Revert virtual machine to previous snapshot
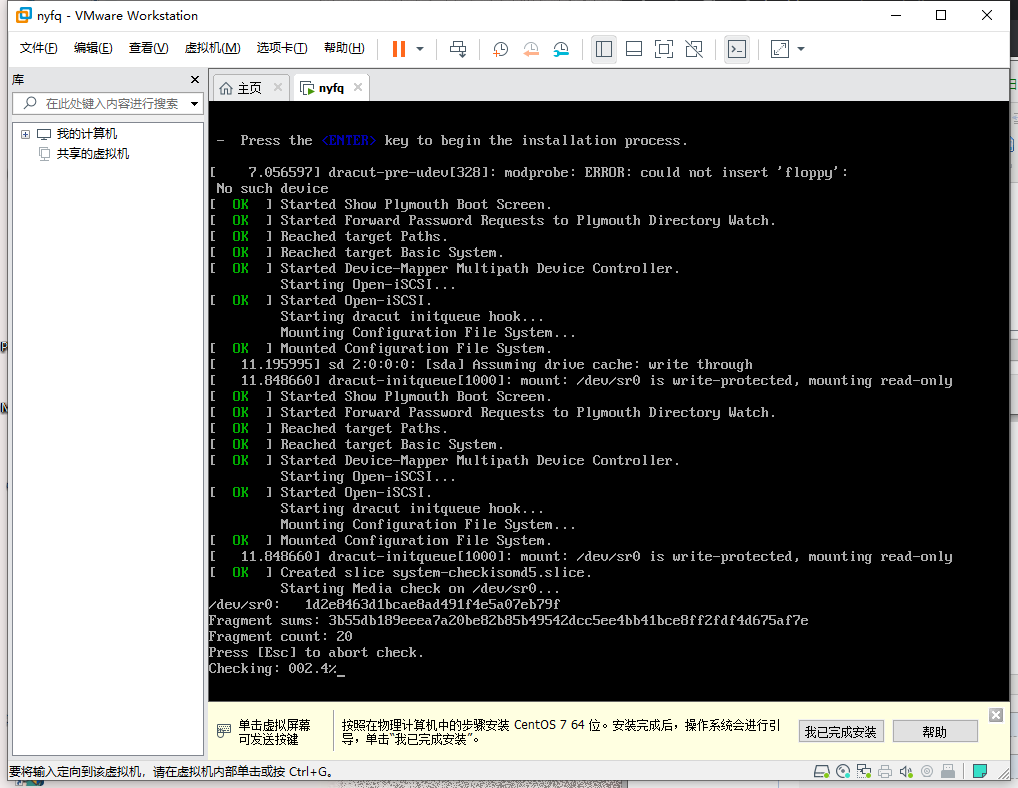Image resolution: width=1018 pixels, height=788 pixels. coord(531,49)
